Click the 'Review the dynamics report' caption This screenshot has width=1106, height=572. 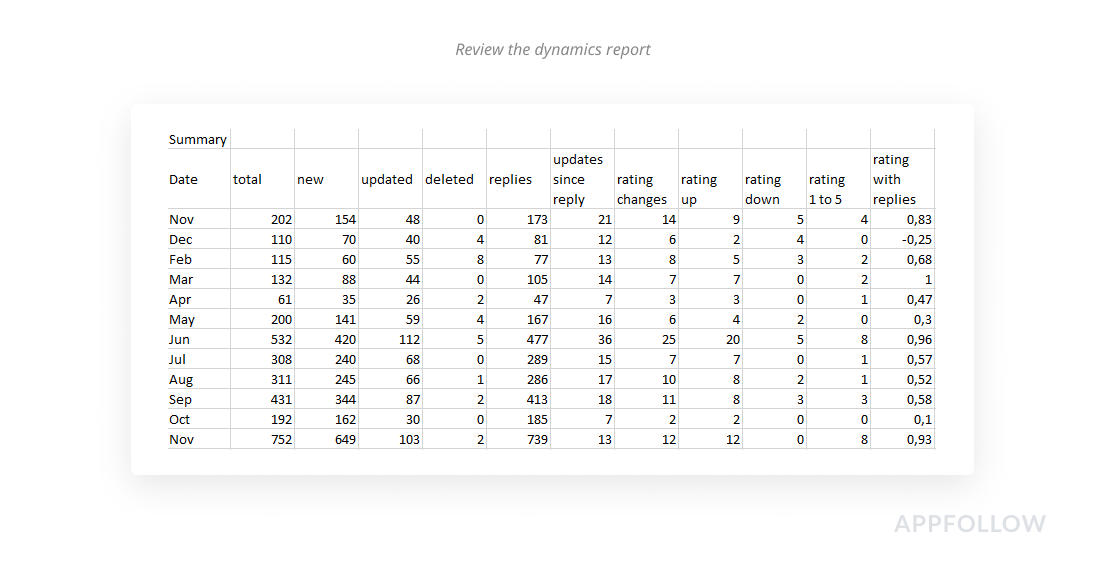553,49
